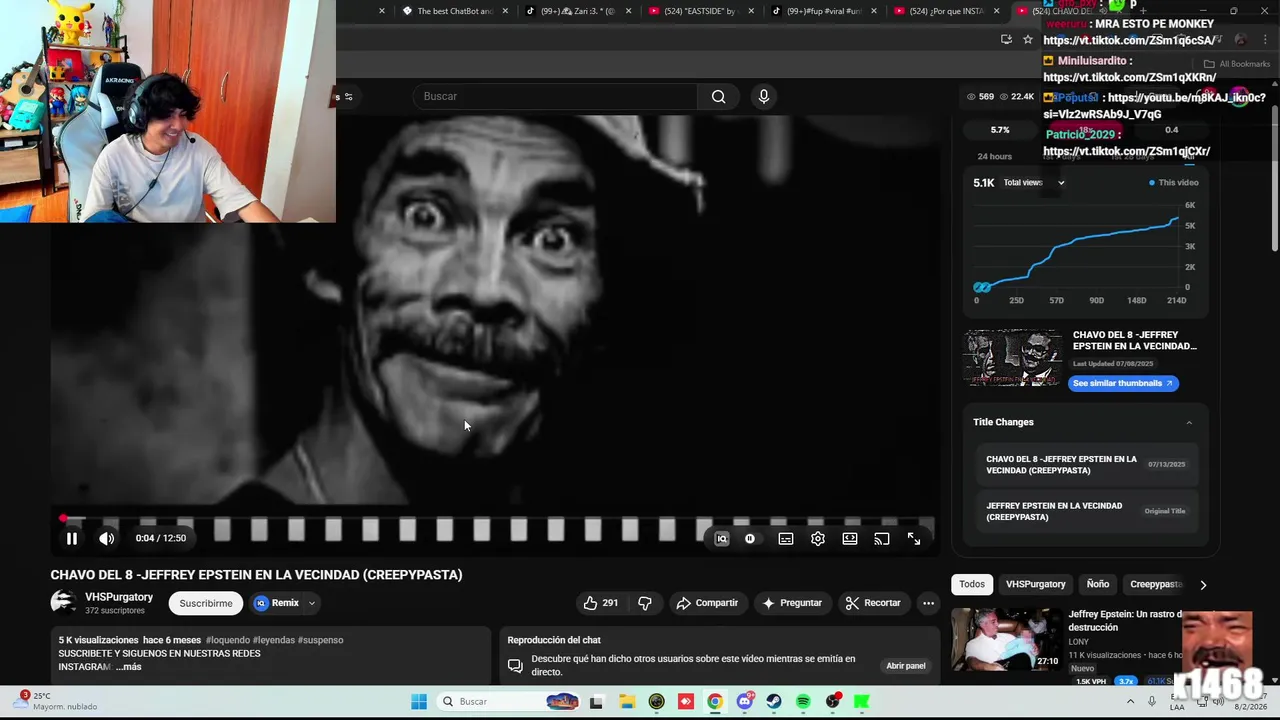Toggle the vidIQ player overlay icon
This screenshot has width=1280, height=720.
(x=722, y=539)
